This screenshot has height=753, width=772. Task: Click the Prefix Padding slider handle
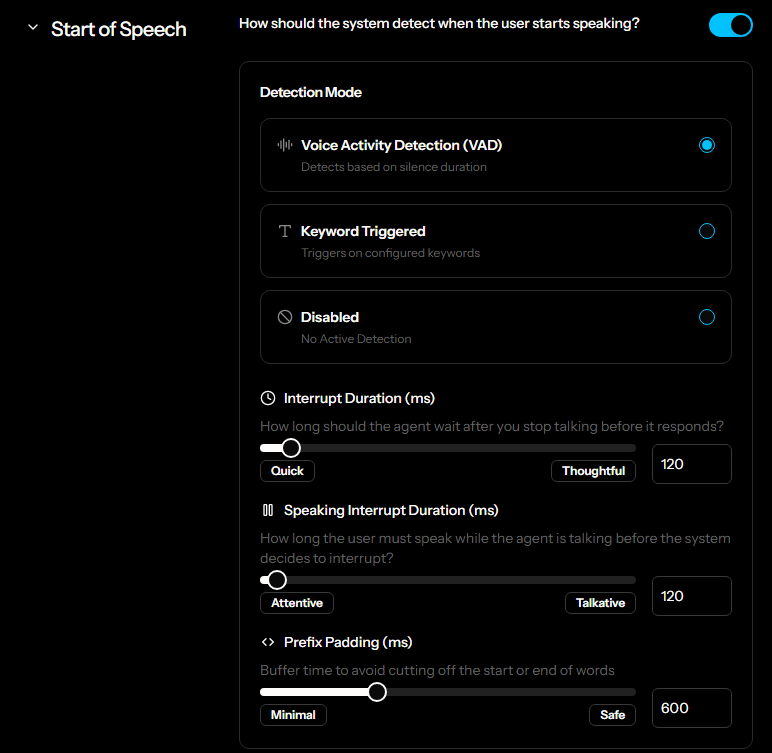coord(377,692)
